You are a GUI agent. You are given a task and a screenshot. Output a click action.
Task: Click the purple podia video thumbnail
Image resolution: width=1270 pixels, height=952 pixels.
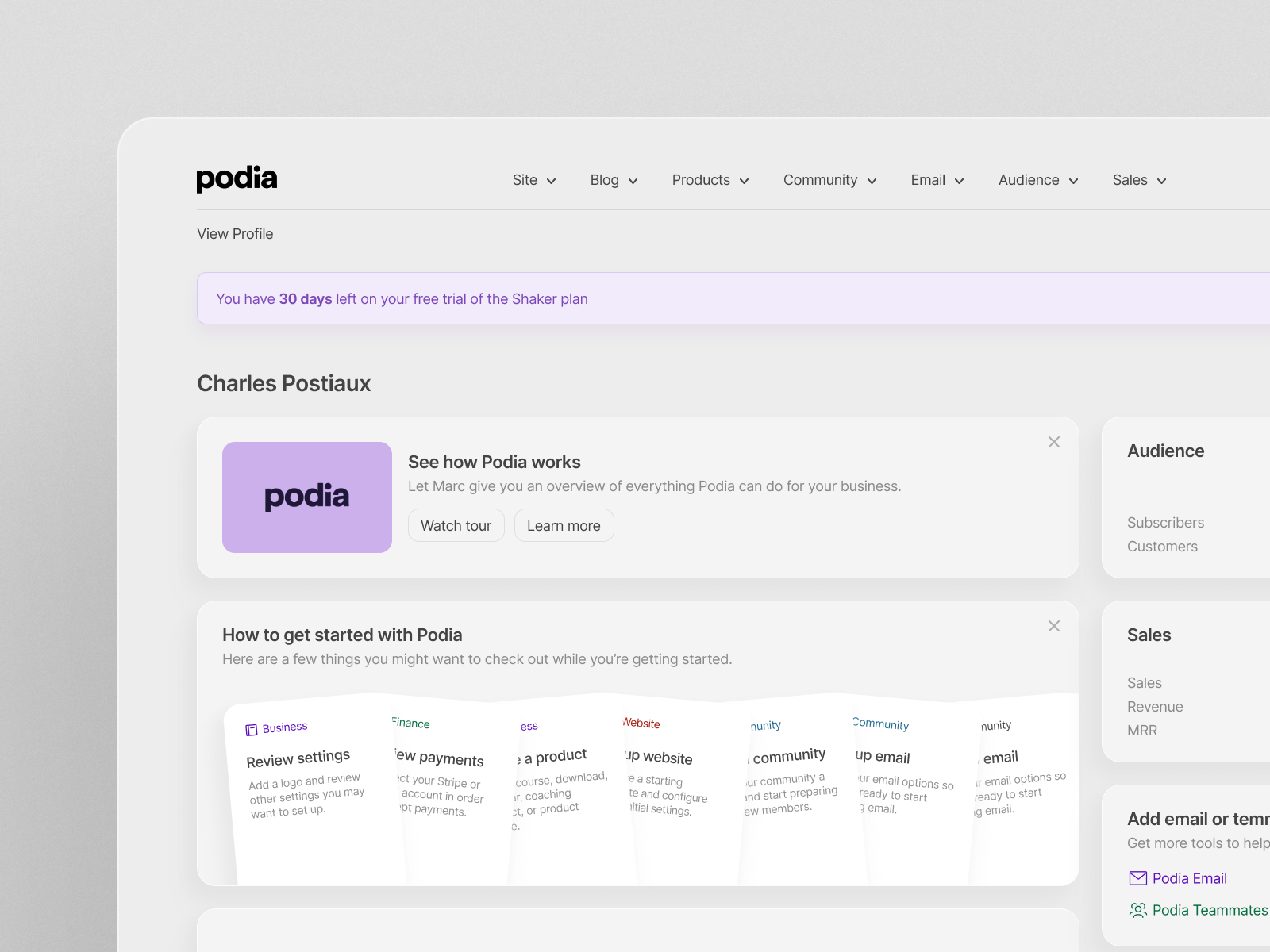click(x=306, y=497)
